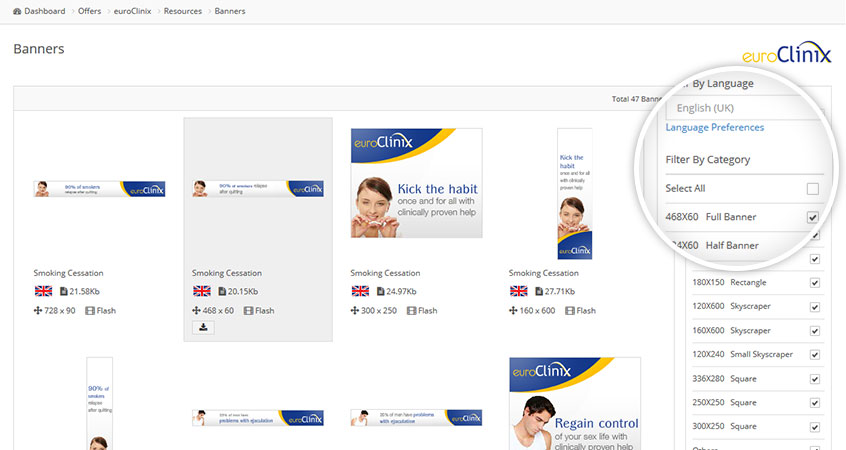846x450 pixels.
Task: Open the Kick the habit 300 x 250 thumbnail
Action: click(417, 183)
